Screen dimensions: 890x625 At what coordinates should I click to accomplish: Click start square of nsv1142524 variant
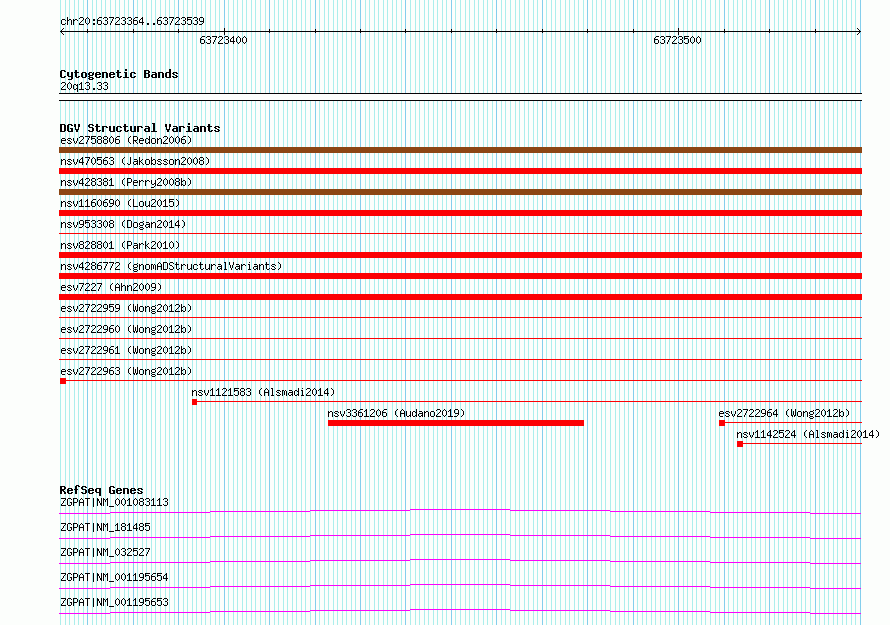point(740,444)
